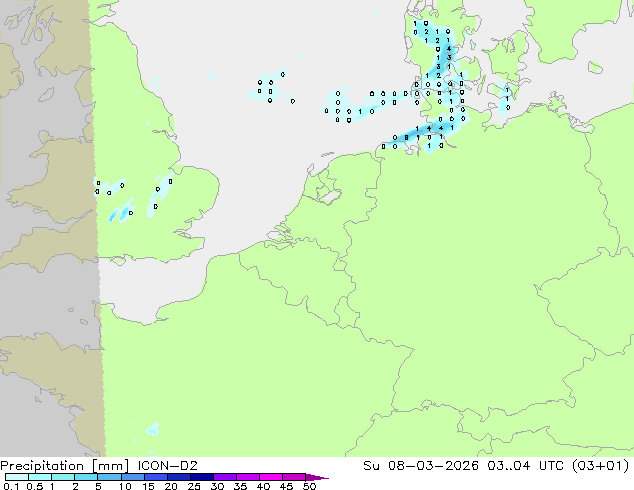The width and height of the screenshot is (634, 490).
Task: Click the 'ICON-D2' model name text
Action: [167, 466]
